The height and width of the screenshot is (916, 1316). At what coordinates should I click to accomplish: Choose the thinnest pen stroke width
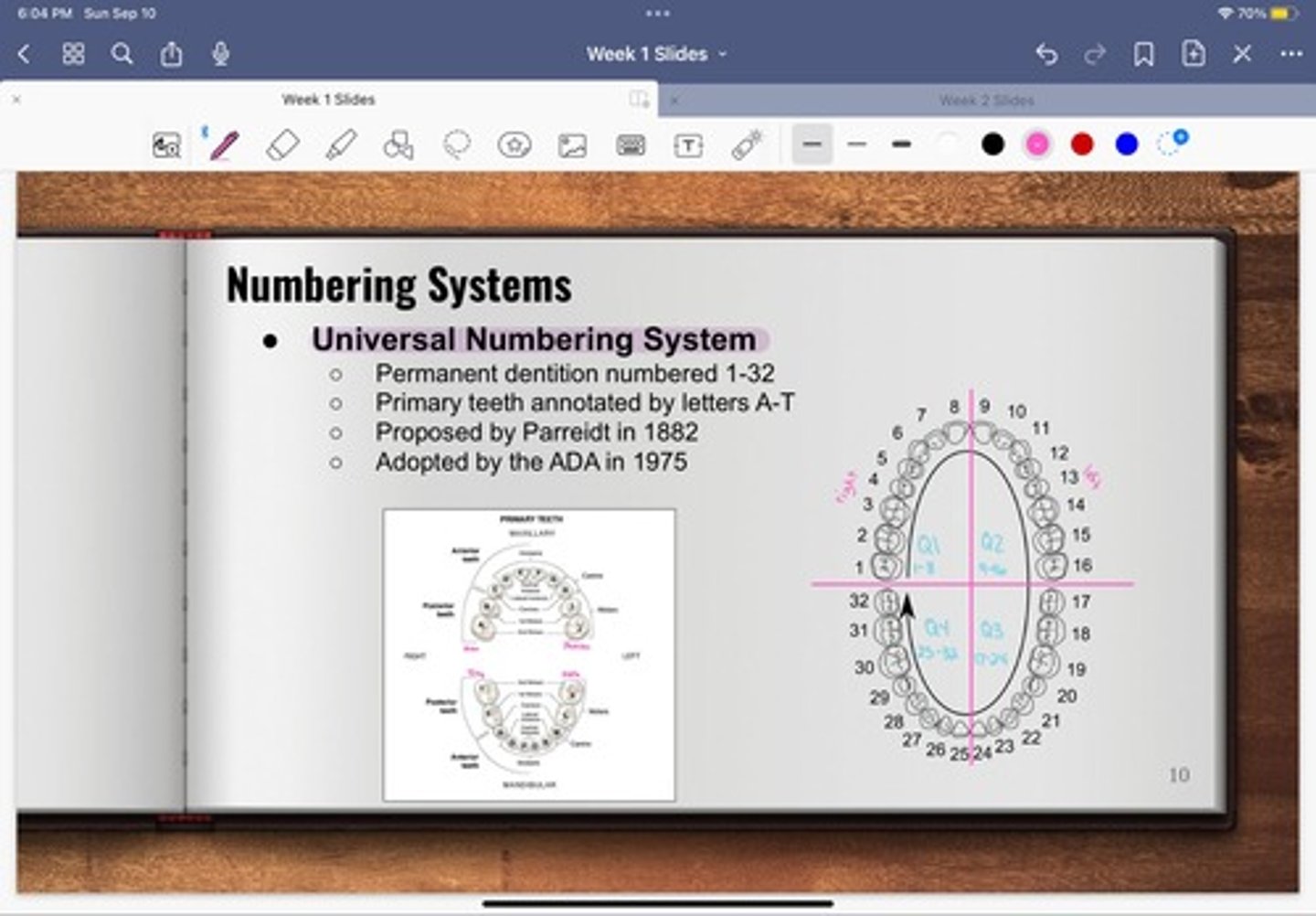tap(812, 144)
